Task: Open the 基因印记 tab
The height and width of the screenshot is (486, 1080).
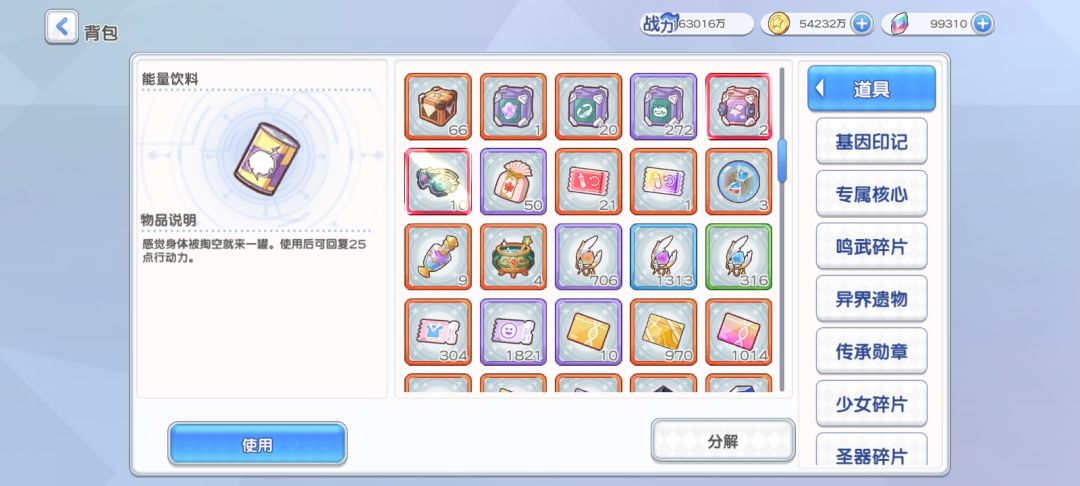Action: [x=871, y=141]
